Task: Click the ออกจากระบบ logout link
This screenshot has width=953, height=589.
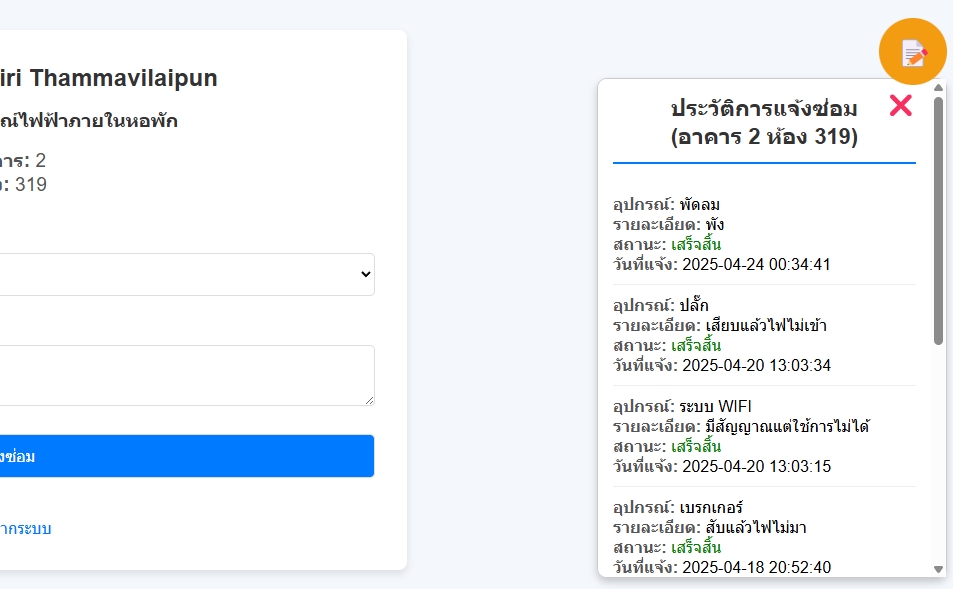Action: coord(26,530)
